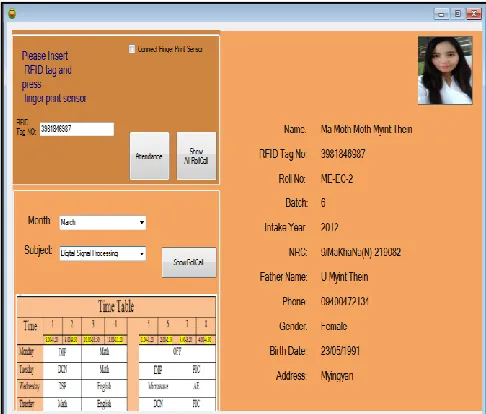Click the Time Table heading
Viewport: 486px width, 414px height.
point(116,306)
